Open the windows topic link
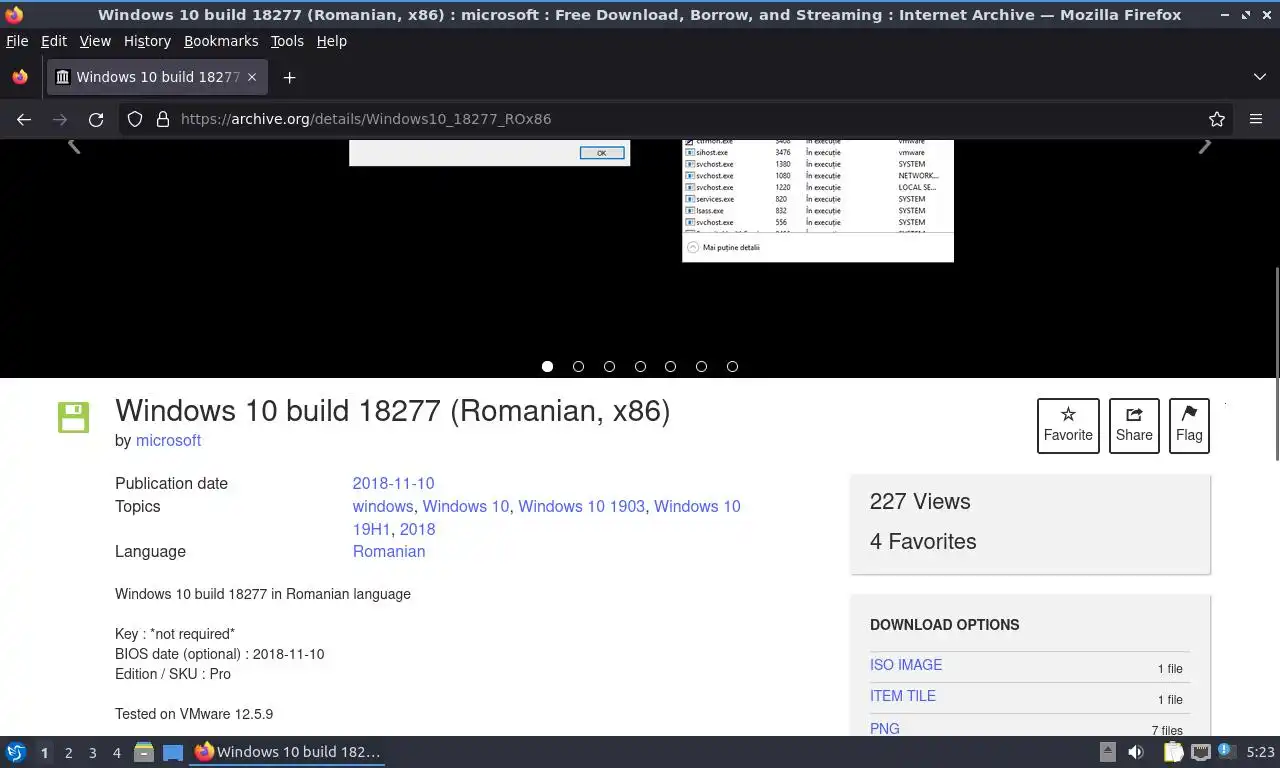The height and width of the screenshot is (768, 1280). click(383, 506)
